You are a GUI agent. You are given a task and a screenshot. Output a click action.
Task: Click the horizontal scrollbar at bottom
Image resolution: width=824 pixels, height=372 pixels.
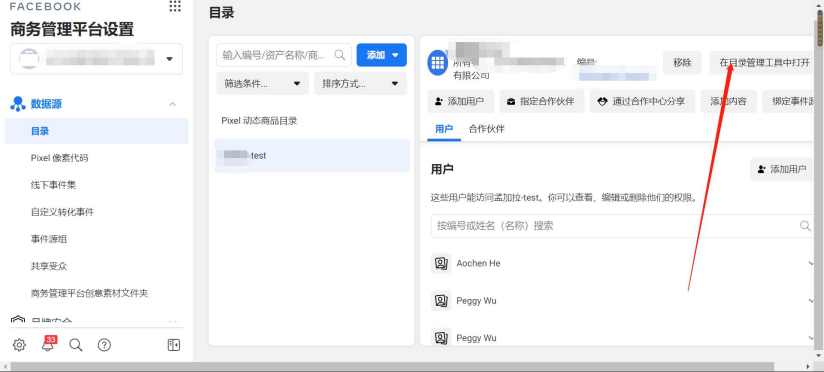(392, 366)
